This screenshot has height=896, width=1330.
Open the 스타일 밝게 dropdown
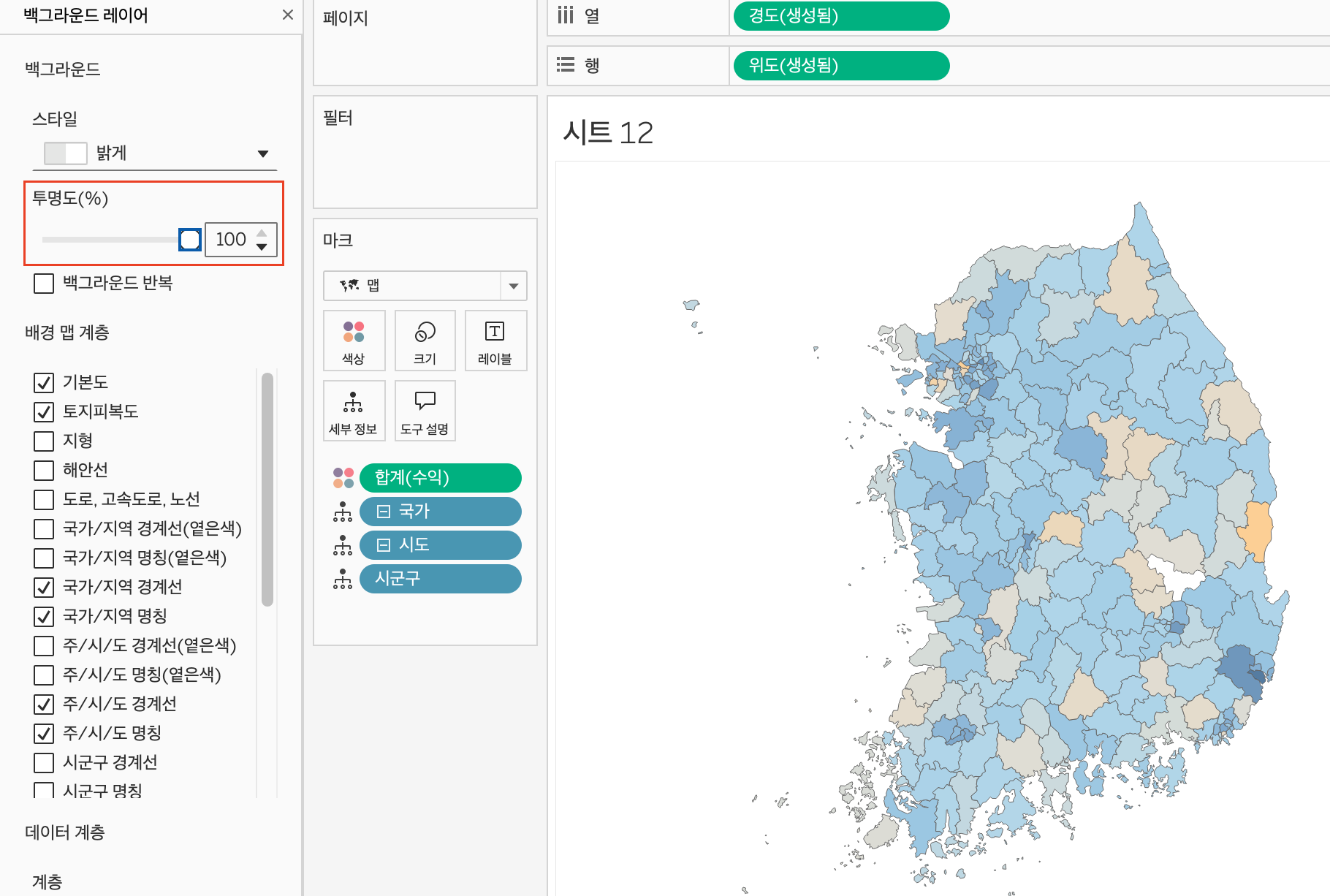click(155, 153)
